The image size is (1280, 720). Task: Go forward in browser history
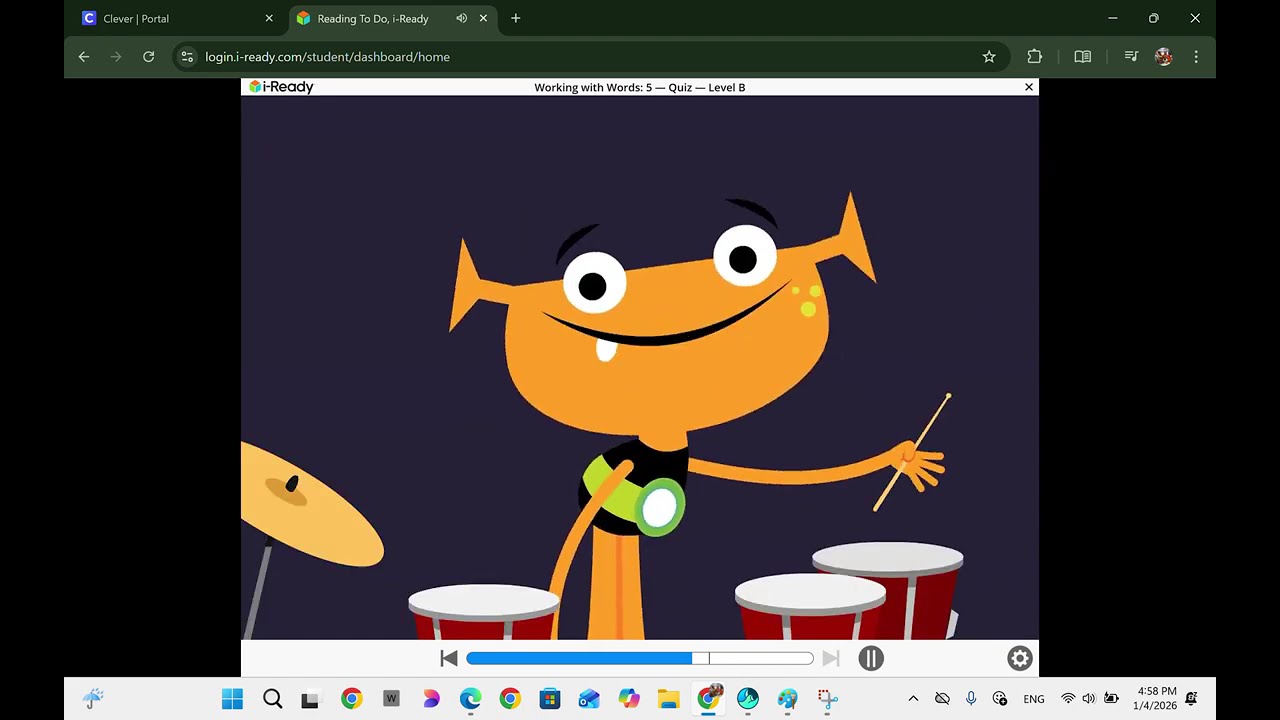tap(116, 57)
